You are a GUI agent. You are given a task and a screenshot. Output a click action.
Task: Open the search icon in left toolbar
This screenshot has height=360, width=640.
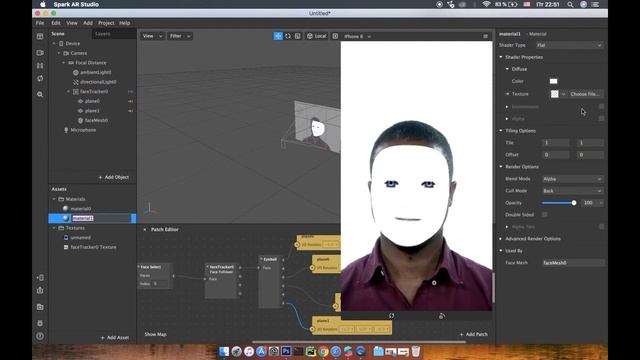point(40,94)
